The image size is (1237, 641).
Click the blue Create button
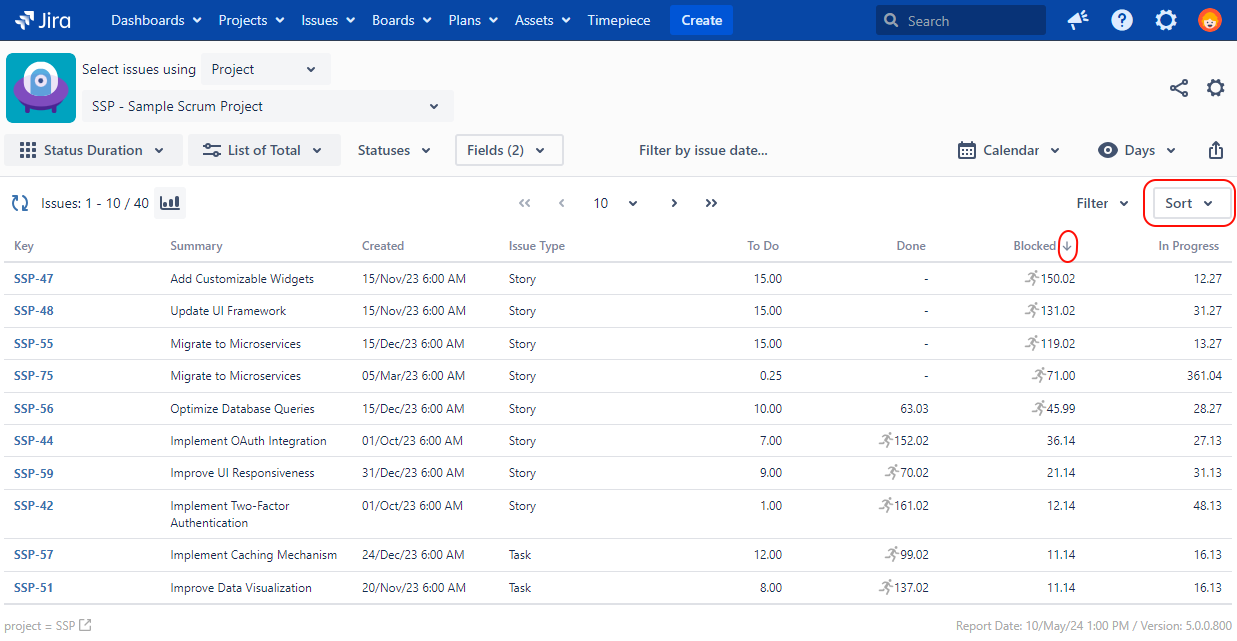click(701, 20)
